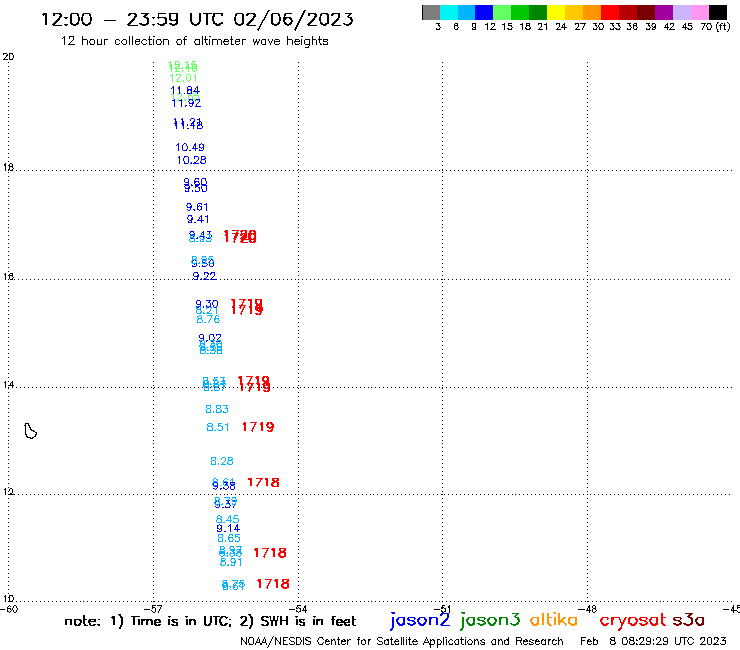Select the 9.61 wave height reading

point(197,207)
